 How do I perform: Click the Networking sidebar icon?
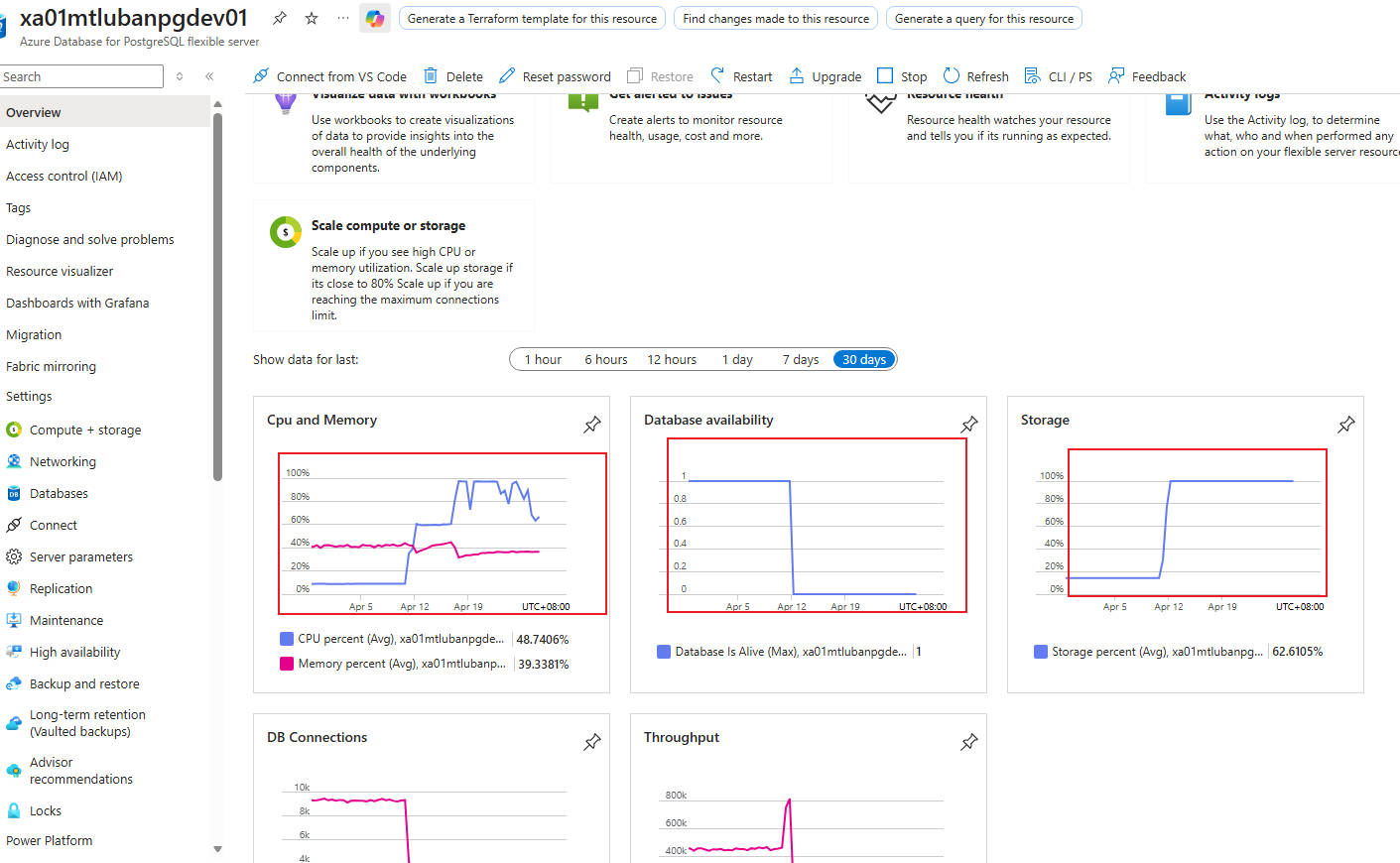[14, 461]
